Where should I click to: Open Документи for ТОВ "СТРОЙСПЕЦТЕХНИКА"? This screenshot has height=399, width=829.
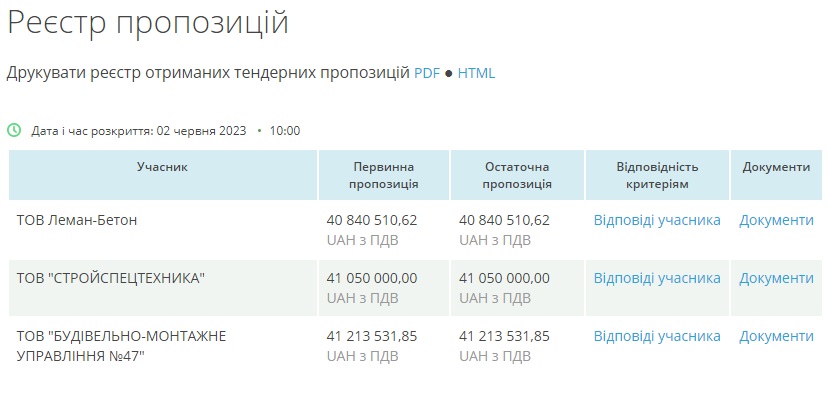point(776,279)
